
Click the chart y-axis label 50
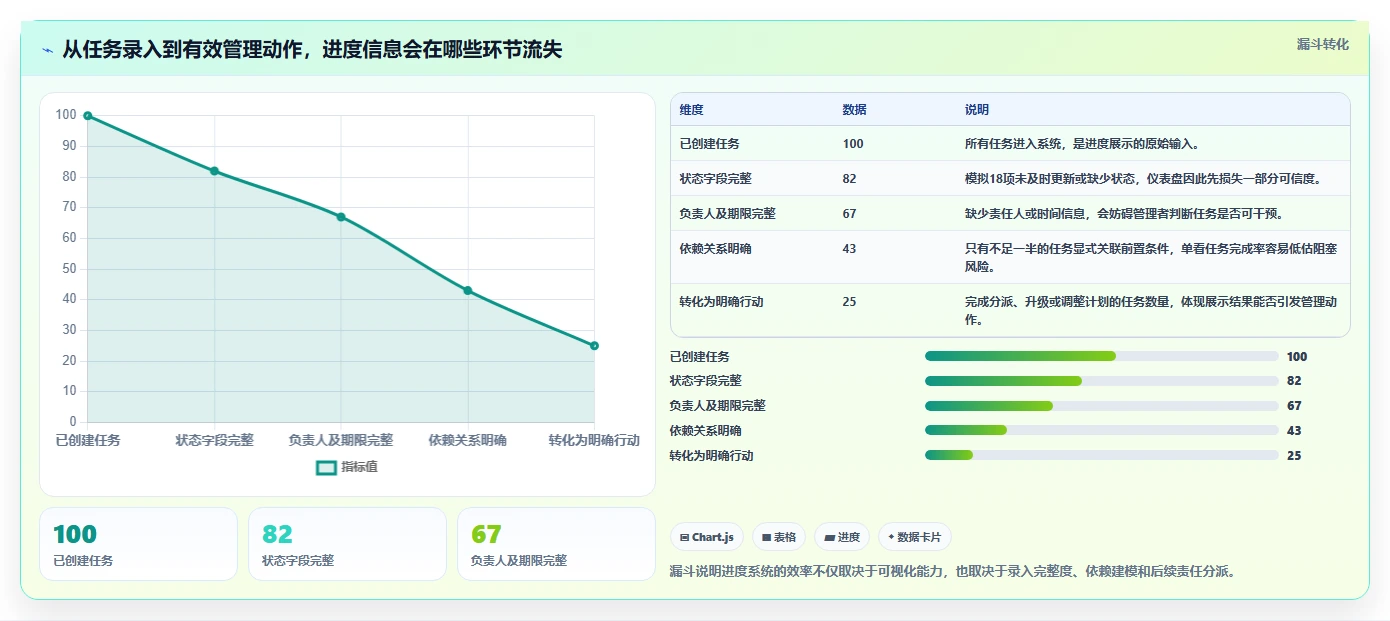click(x=69, y=269)
